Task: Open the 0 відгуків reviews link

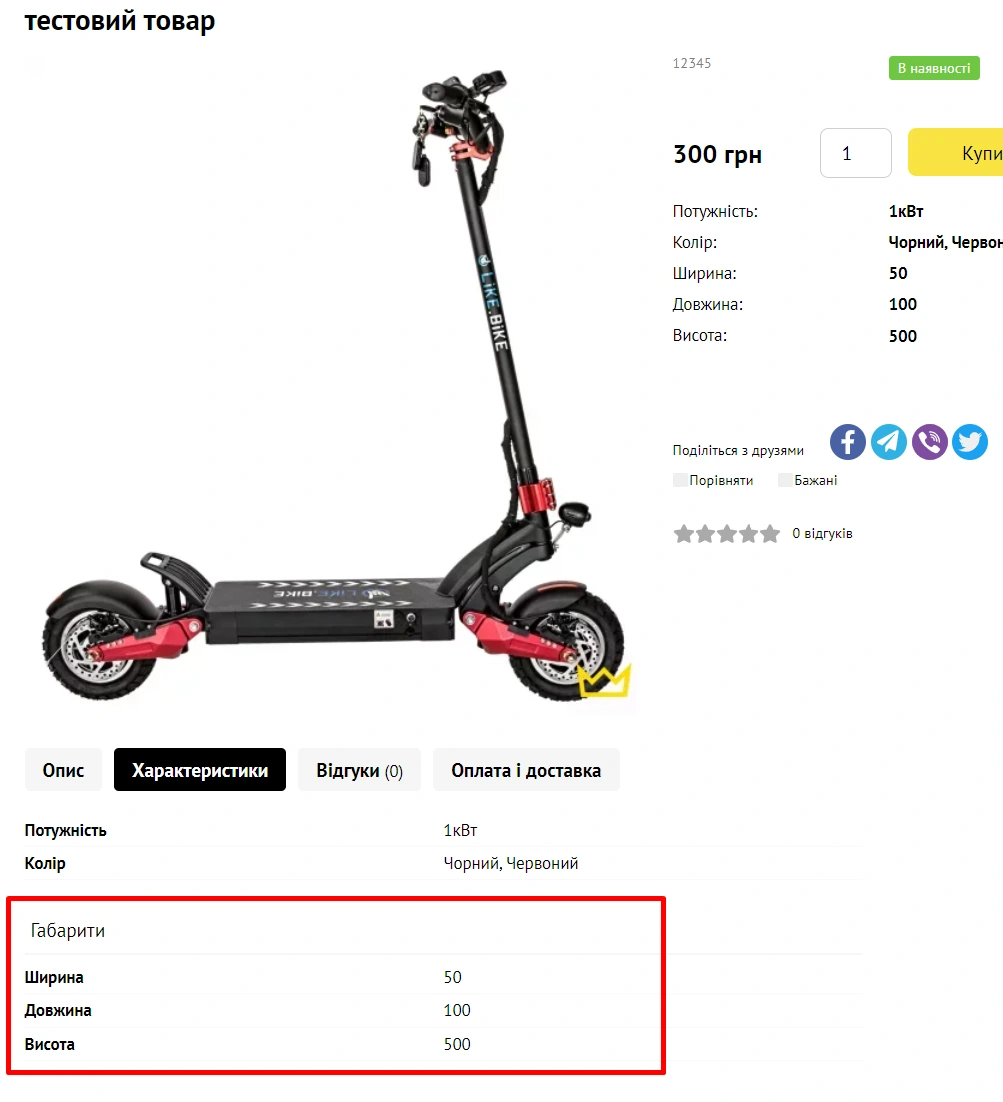Action: click(x=822, y=533)
